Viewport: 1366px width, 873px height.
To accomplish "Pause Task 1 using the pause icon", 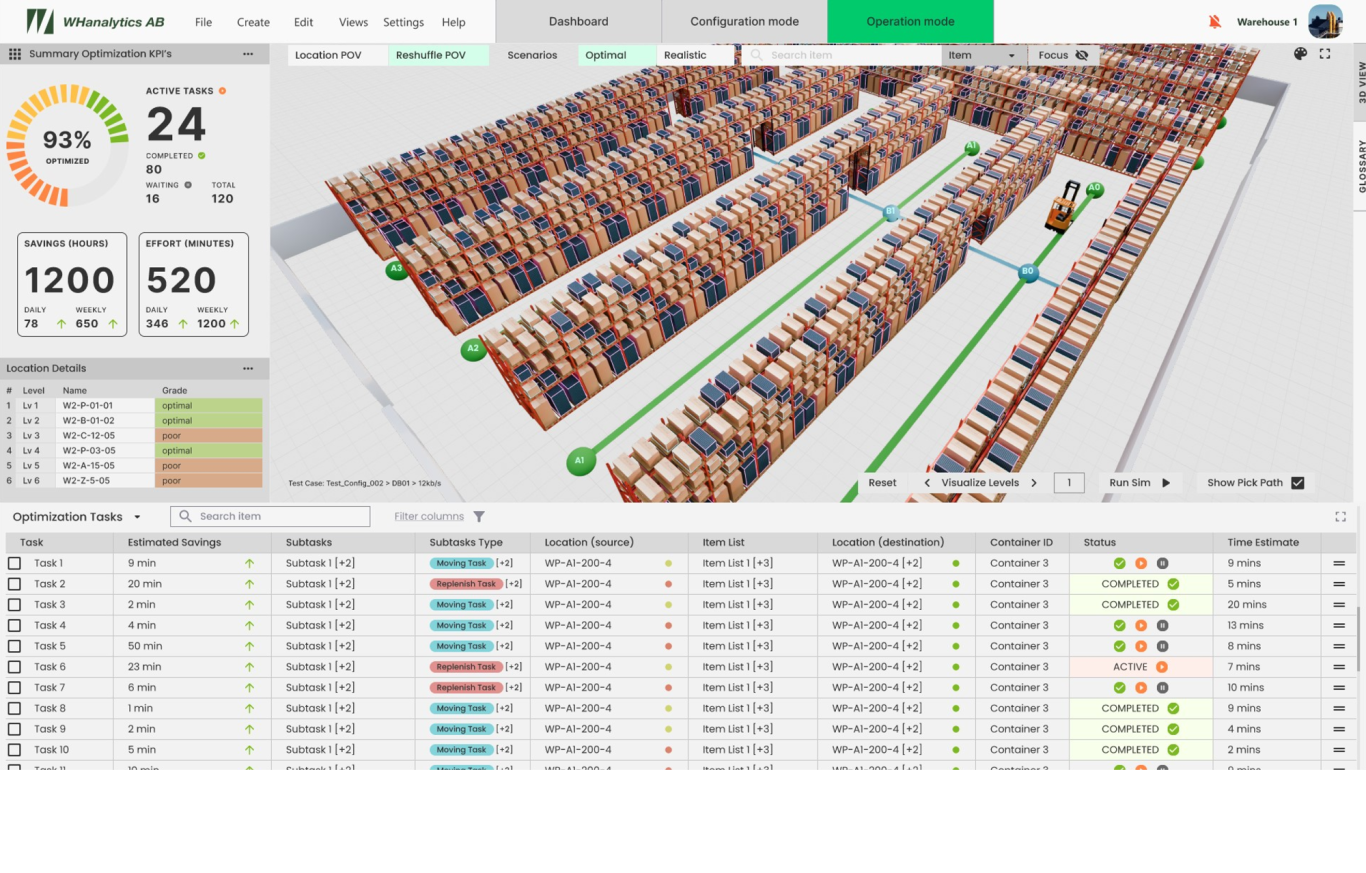I will pos(1162,564).
